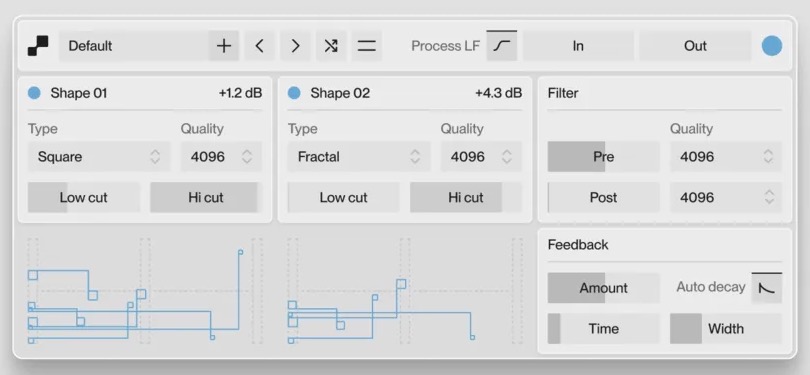Viewport: 810px width, 375px height.
Task: Click the Shape 02 waveform graph display
Action: pos(405,291)
